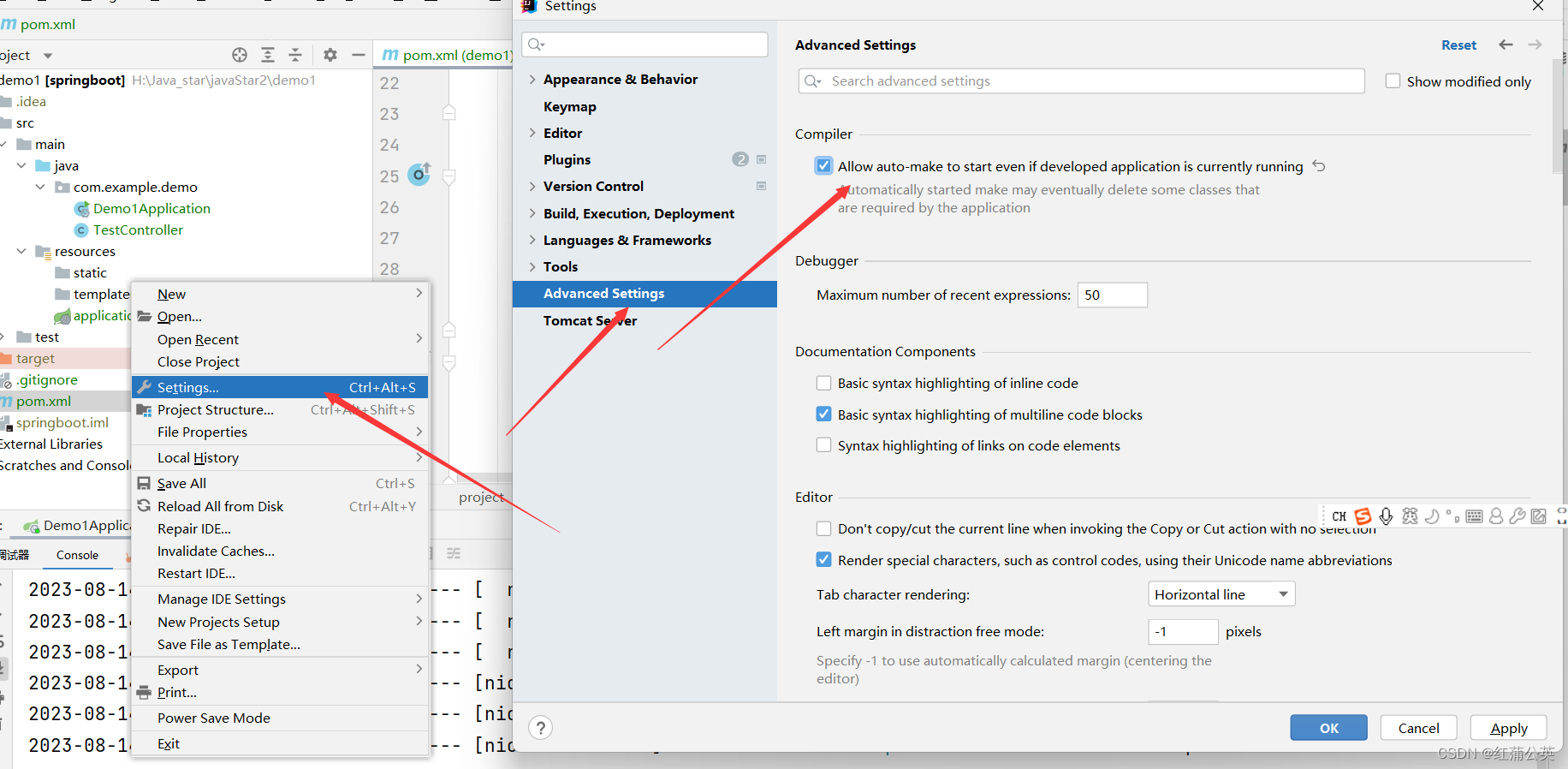The width and height of the screenshot is (1568, 769).
Task: Click left margin distraction free field
Action: pyautogui.click(x=1183, y=632)
